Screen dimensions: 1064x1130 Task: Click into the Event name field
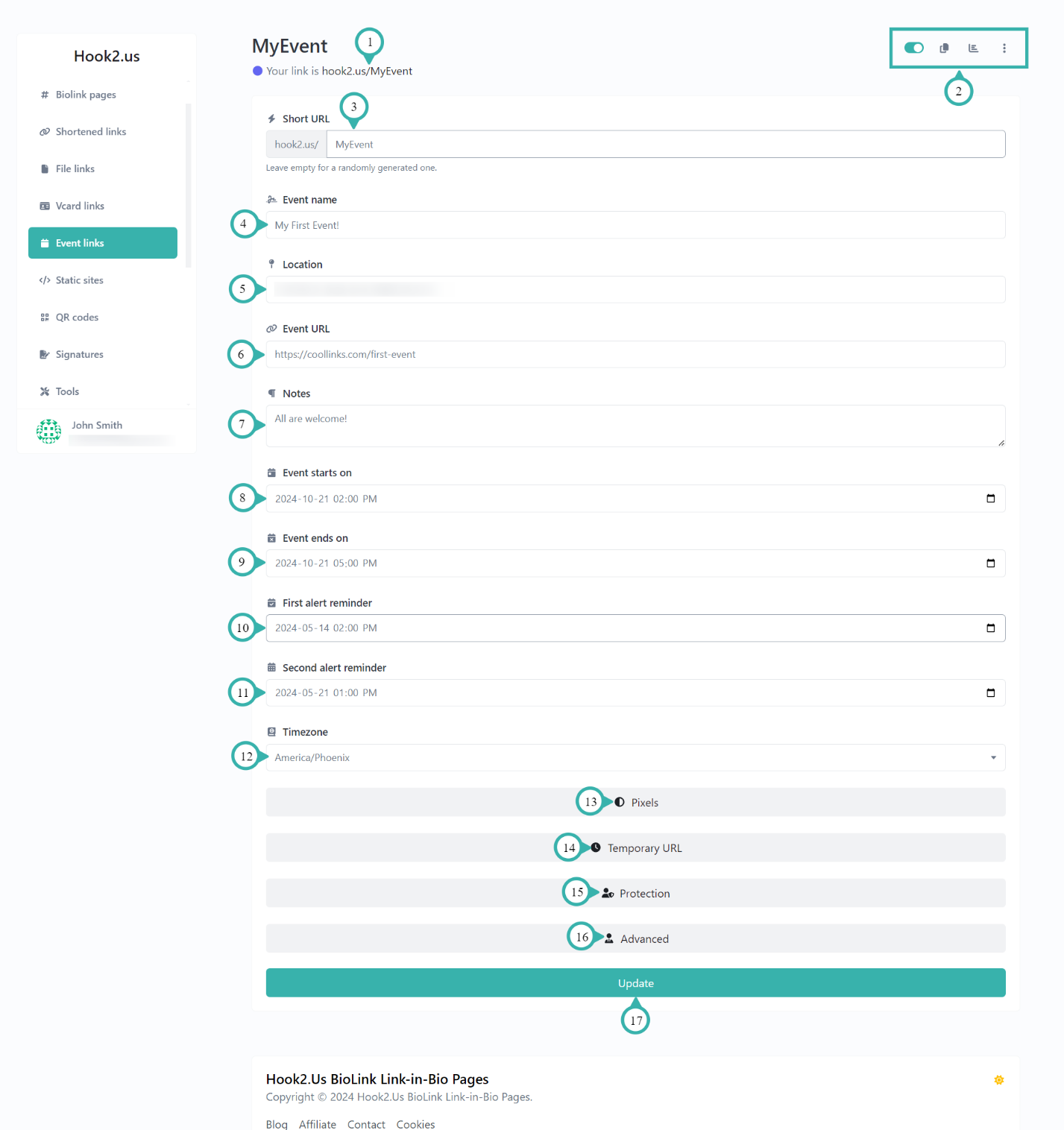(x=635, y=225)
